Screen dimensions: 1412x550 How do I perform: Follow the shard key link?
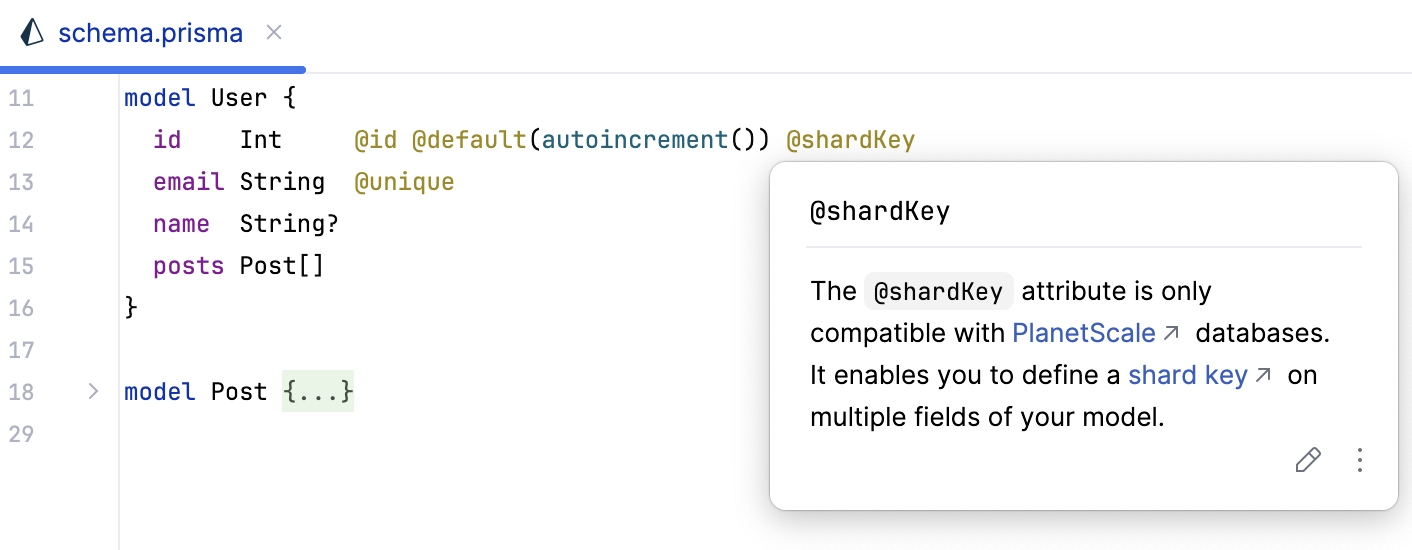pyautogui.click(x=1188, y=375)
